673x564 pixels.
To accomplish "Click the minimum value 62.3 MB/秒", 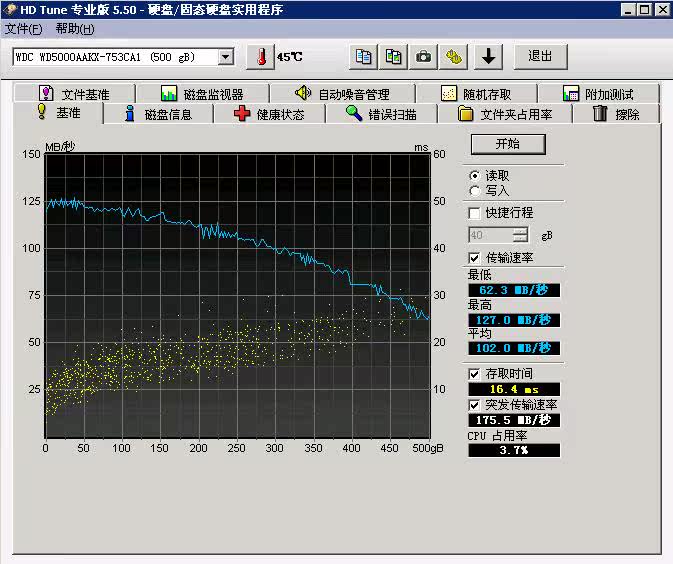I will click(514, 290).
